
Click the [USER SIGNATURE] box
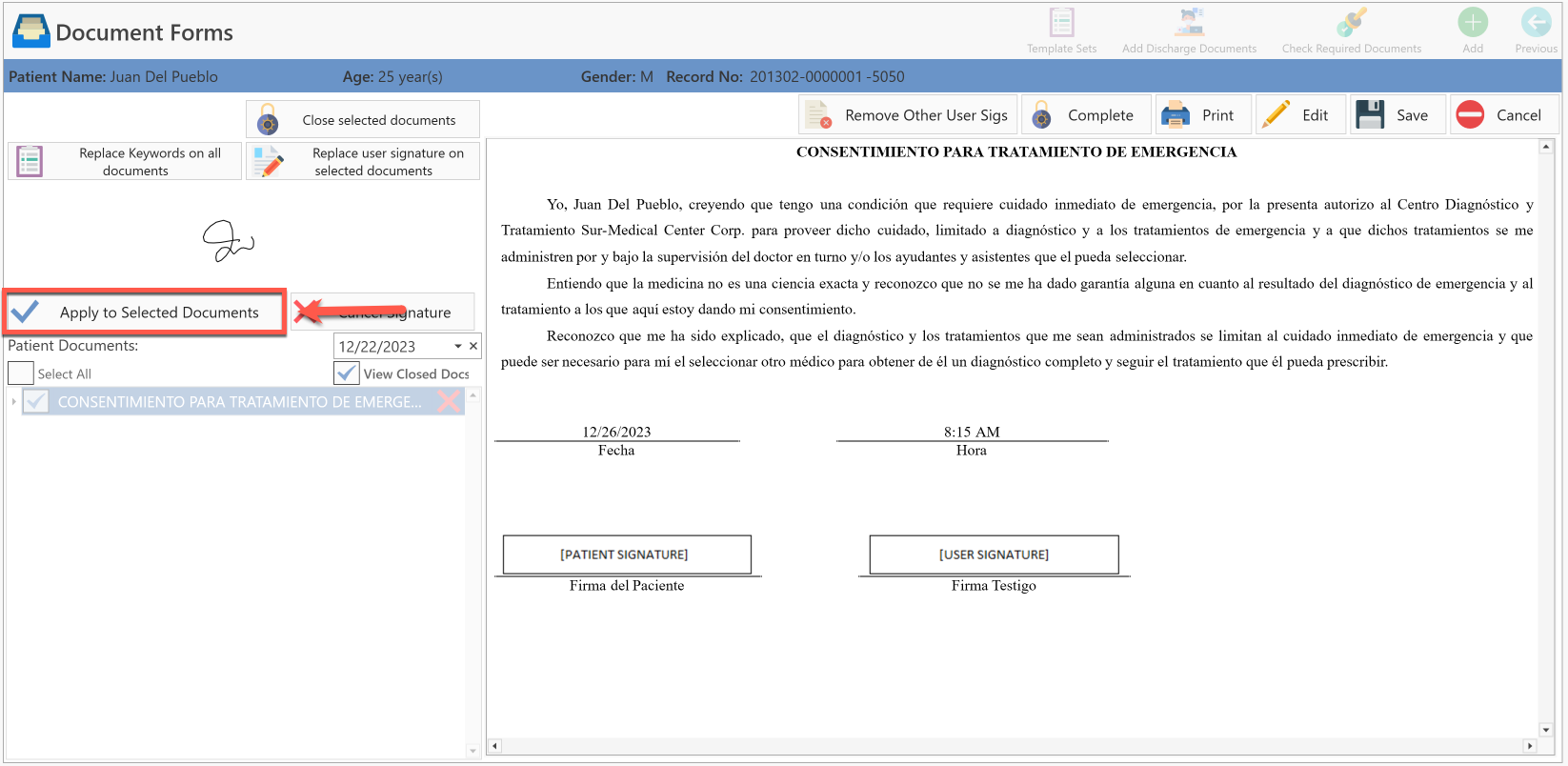click(994, 554)
